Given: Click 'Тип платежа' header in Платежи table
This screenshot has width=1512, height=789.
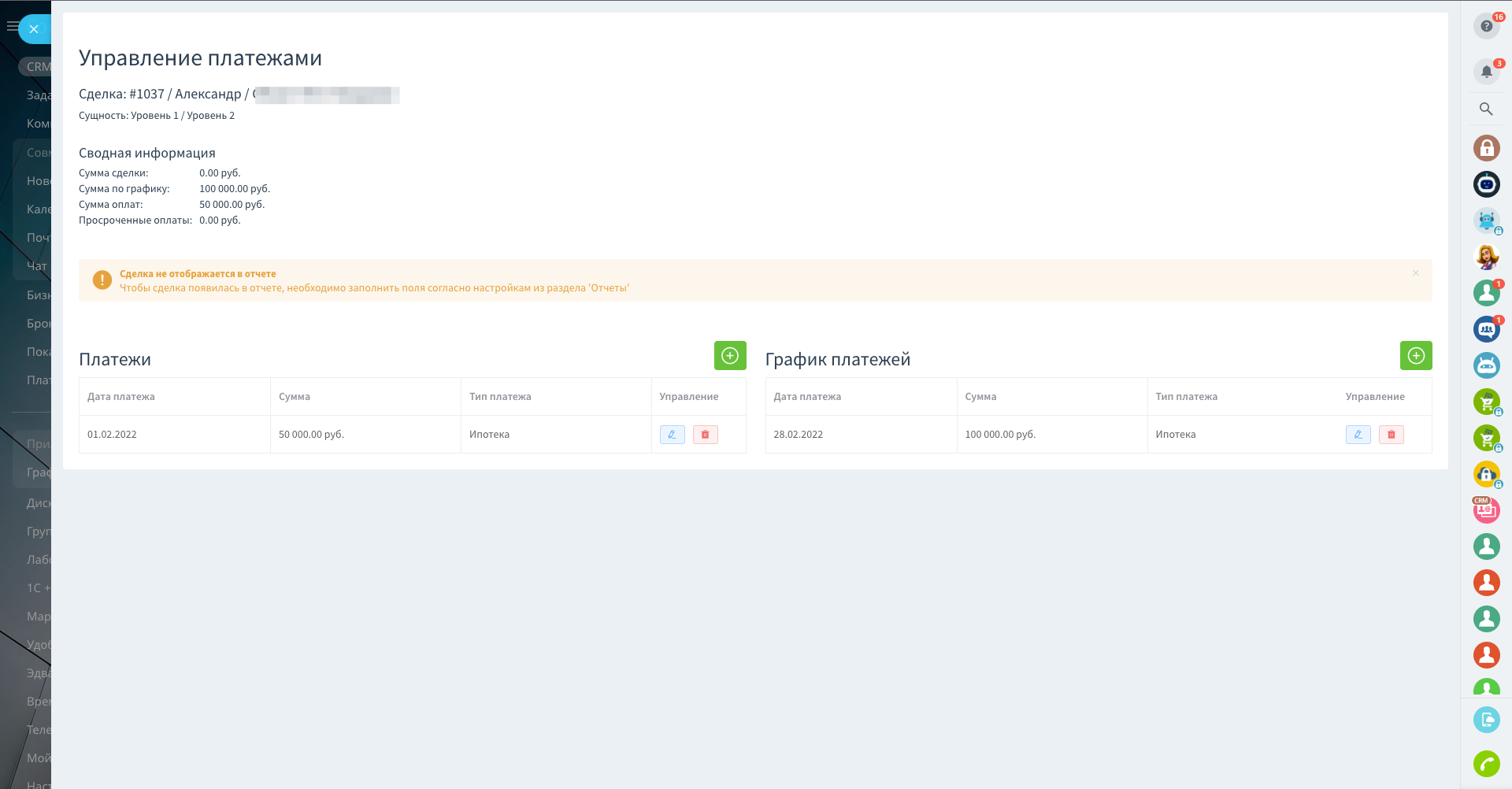Looking at the screenshot, I should [x=500, y=397].
